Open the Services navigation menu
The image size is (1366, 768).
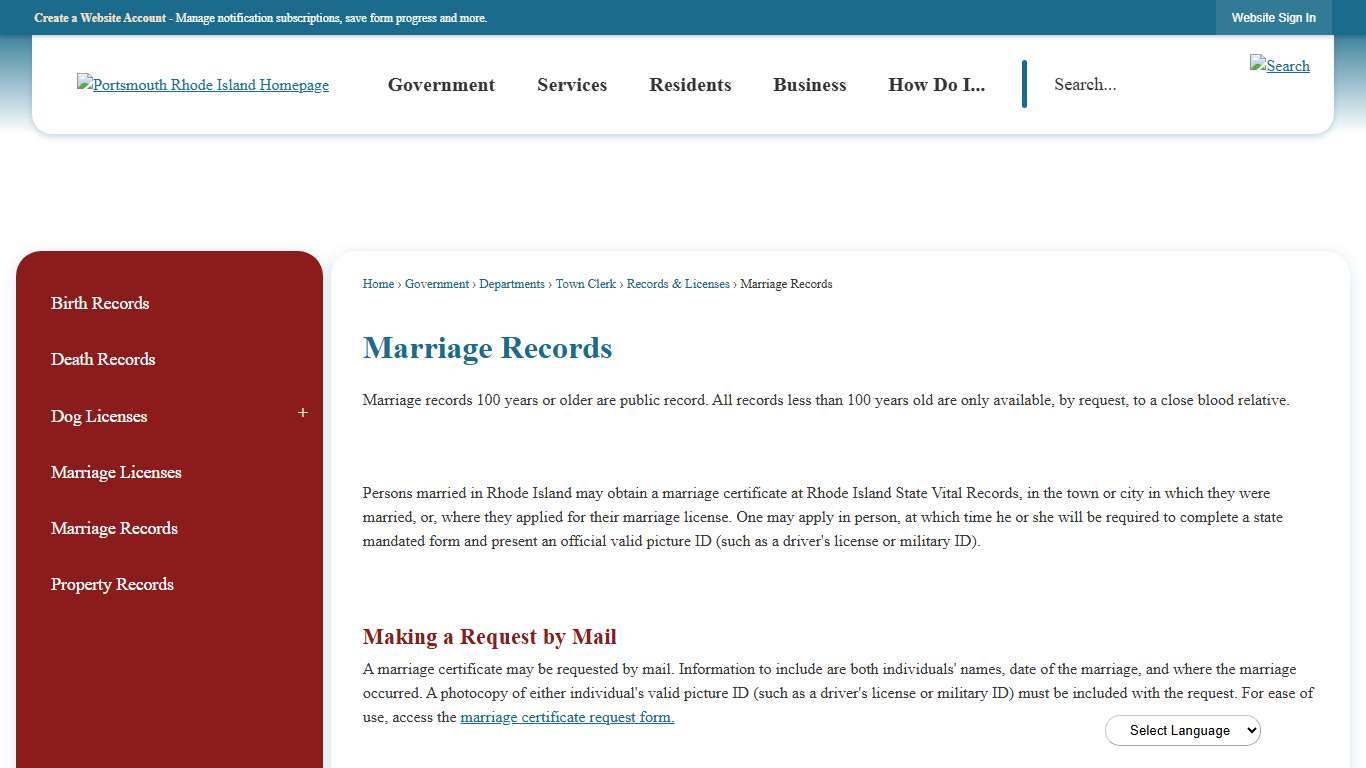[572, 85]
